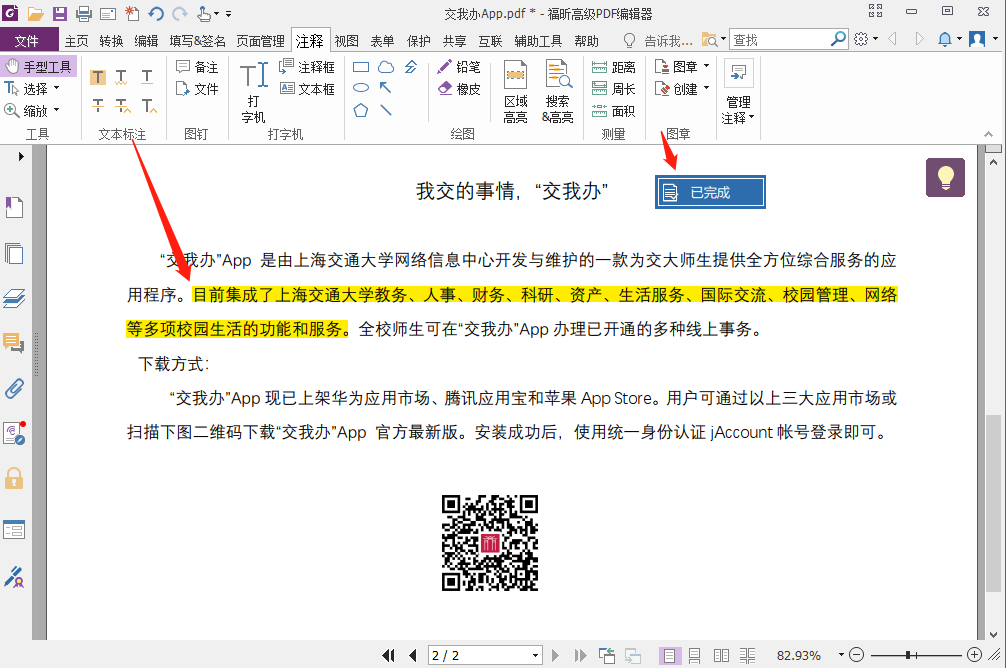Select the rectangle drawing tool
Viewport: 1006px width, 668px height.
[x=361, y=67]
